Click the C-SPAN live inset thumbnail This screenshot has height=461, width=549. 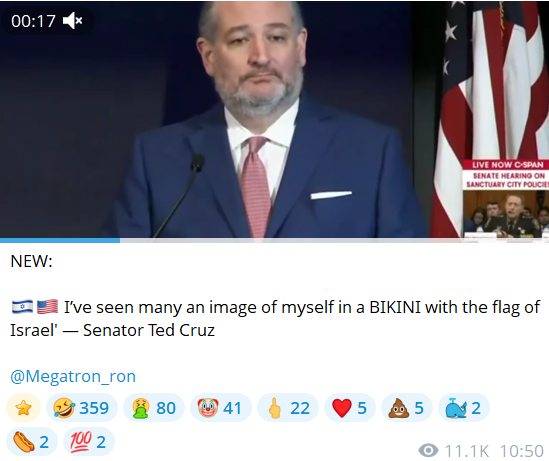[x=506, y=199]
